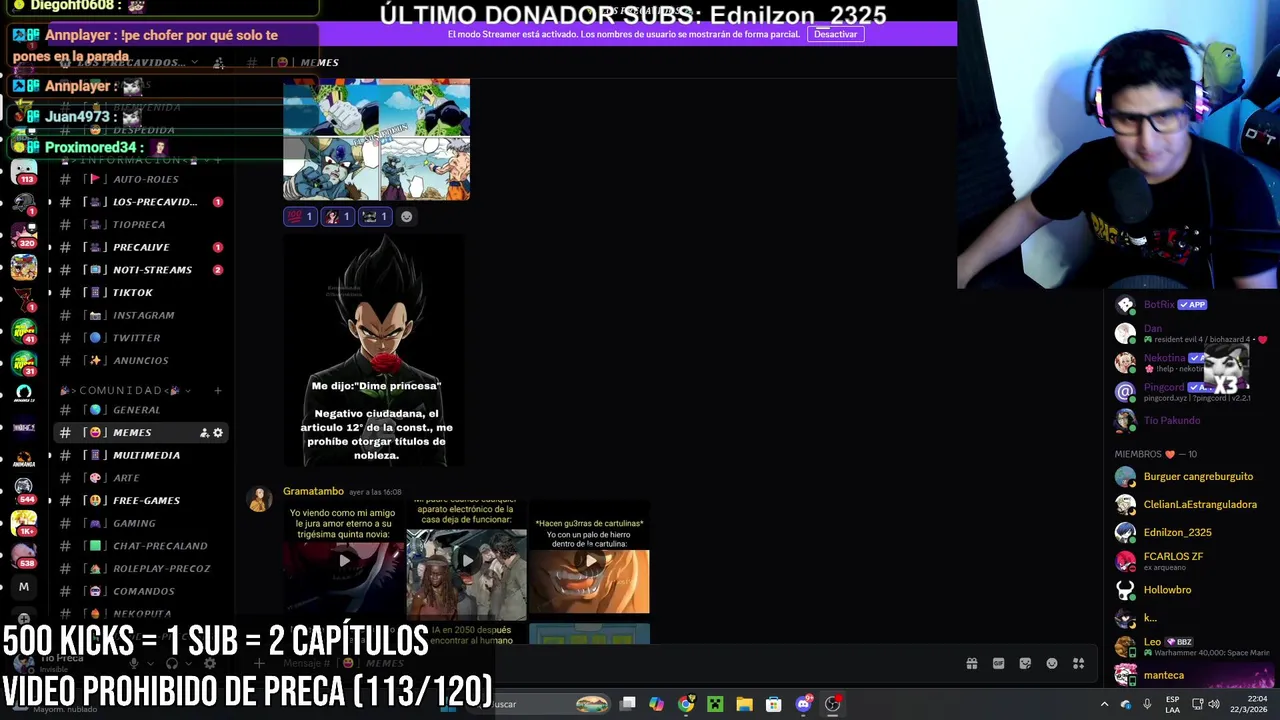Screen dimensions: 1280x720
Task: Open volume control in system tray
Action: click(x=1214, y=704)
